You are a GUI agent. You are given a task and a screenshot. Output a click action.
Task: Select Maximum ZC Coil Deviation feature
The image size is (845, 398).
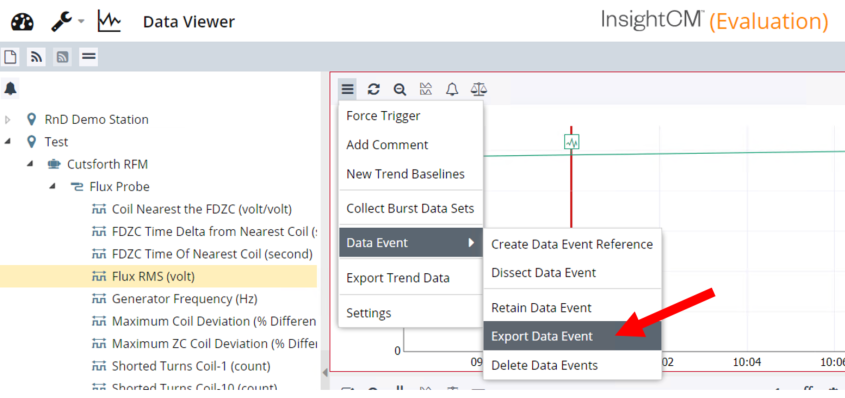coord(214,344)
